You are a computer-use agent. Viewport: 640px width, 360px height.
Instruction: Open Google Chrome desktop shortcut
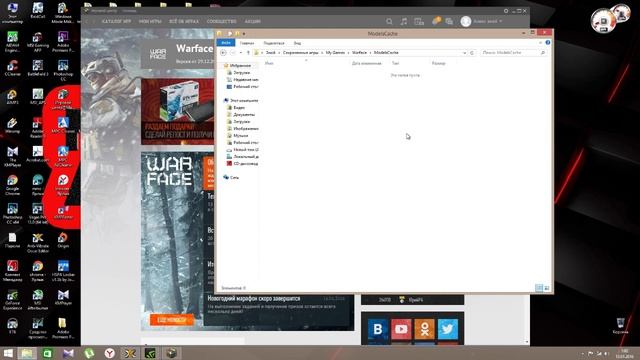pos(12,184)
